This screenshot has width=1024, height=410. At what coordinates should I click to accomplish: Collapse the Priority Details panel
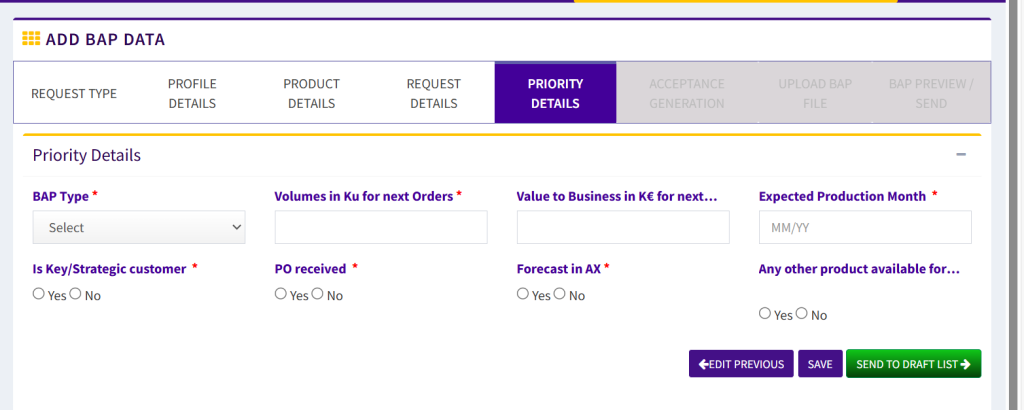961,155
